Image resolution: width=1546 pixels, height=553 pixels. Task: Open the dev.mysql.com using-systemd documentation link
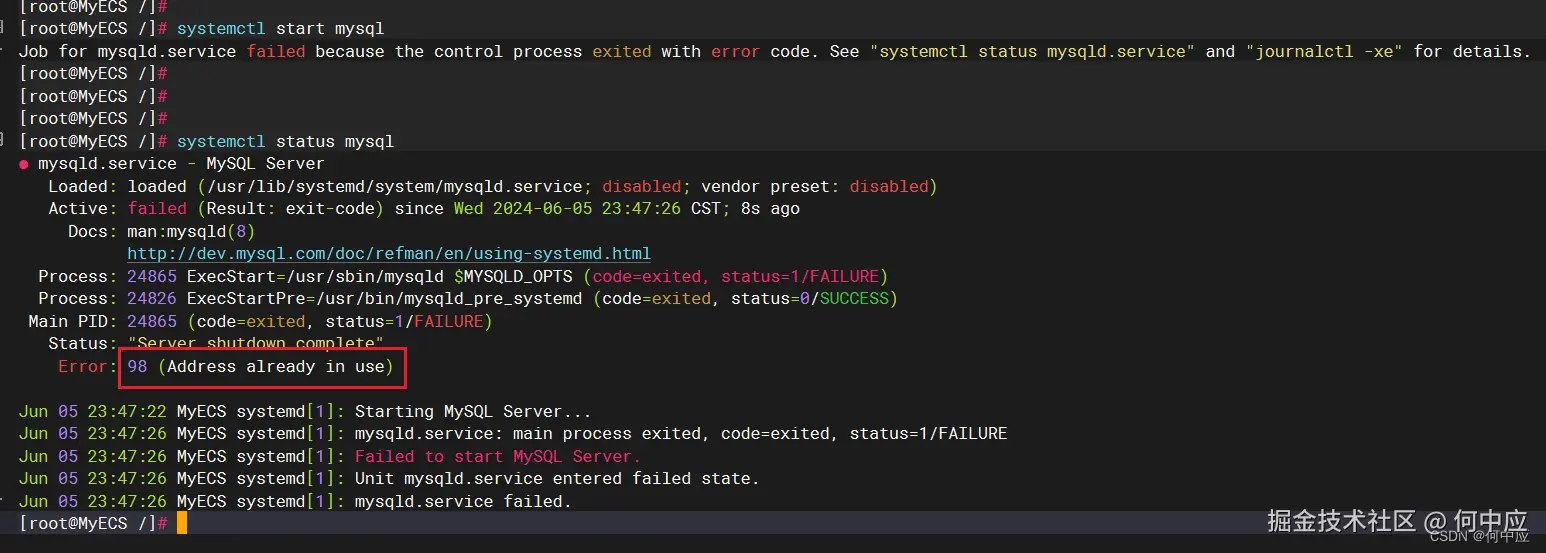pyautogui.click(x=389, y=254)
